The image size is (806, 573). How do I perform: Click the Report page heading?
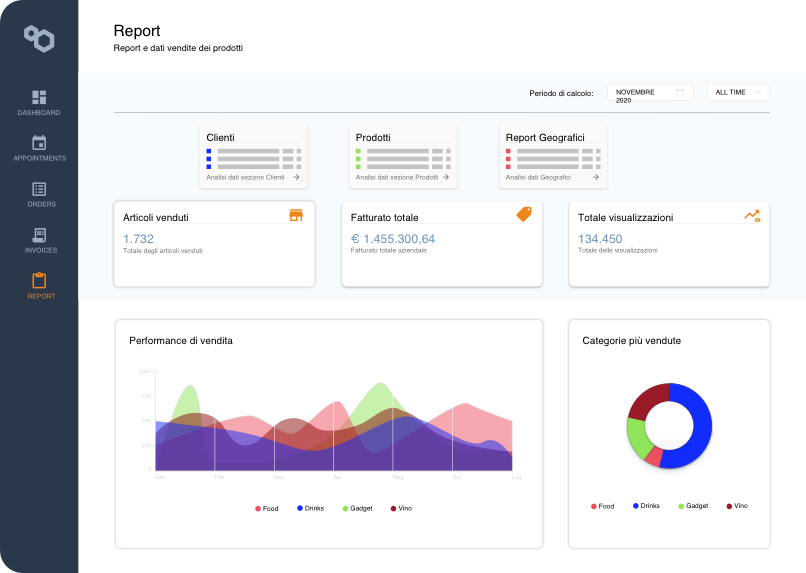pyautogui.click(x=137, y=31)
